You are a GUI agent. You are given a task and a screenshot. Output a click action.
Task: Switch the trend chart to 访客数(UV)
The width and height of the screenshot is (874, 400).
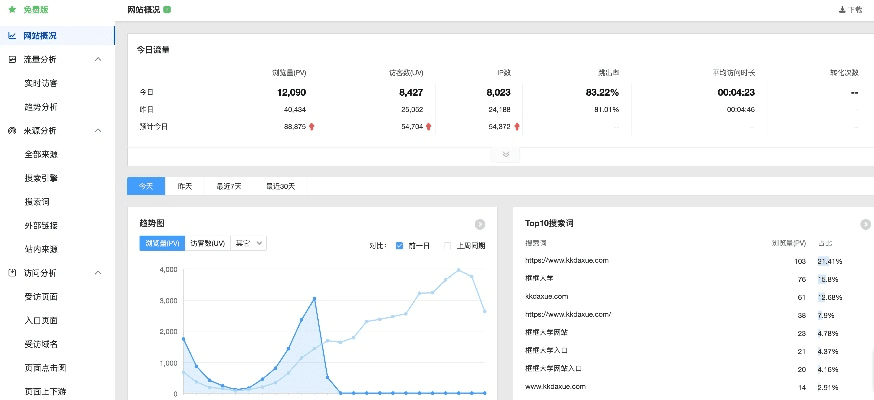pos(208,243)
